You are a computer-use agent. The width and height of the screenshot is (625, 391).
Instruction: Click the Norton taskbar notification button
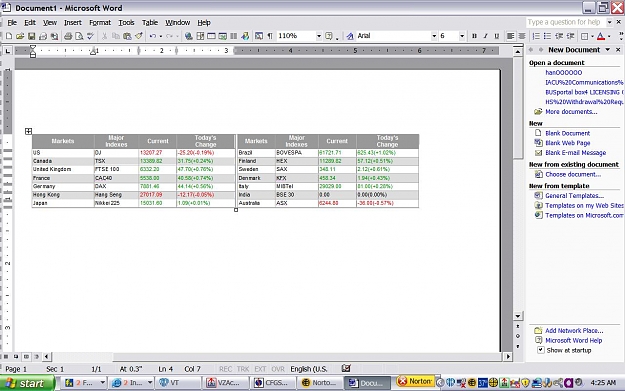tap(415, 381)
